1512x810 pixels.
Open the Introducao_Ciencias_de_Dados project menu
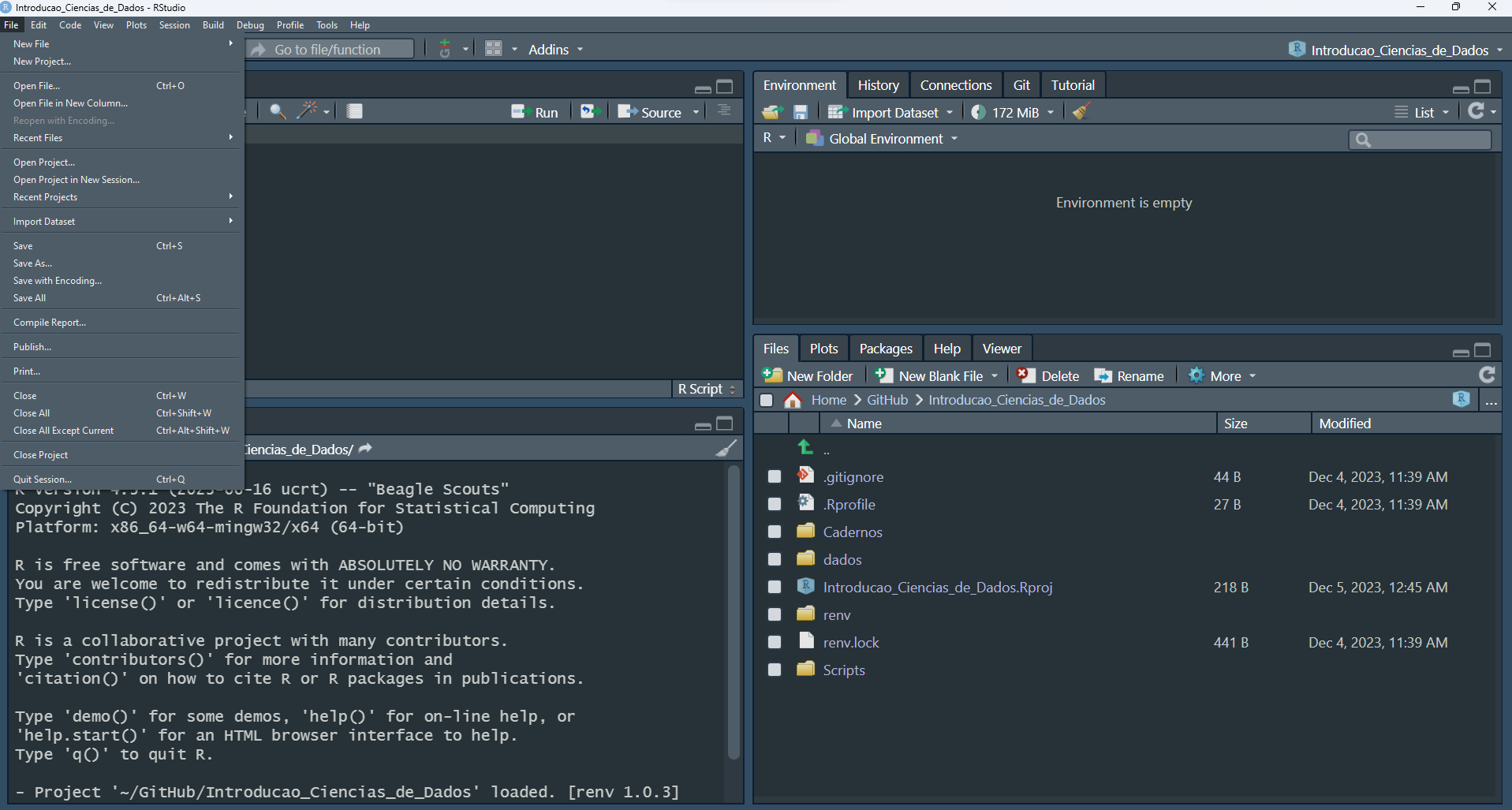click(x=1396, y=50)
